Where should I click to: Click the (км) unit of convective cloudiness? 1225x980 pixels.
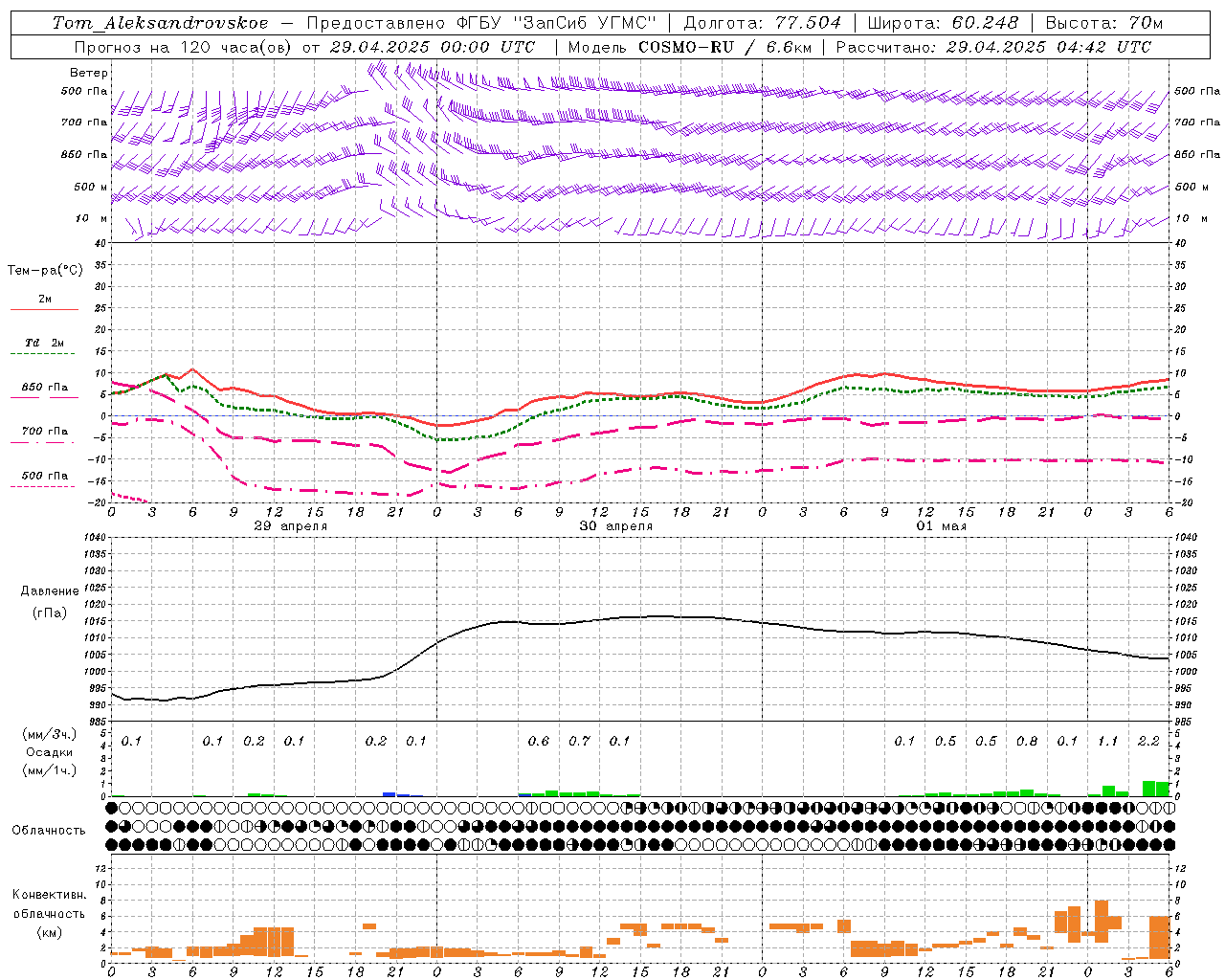tap(50, 932)
